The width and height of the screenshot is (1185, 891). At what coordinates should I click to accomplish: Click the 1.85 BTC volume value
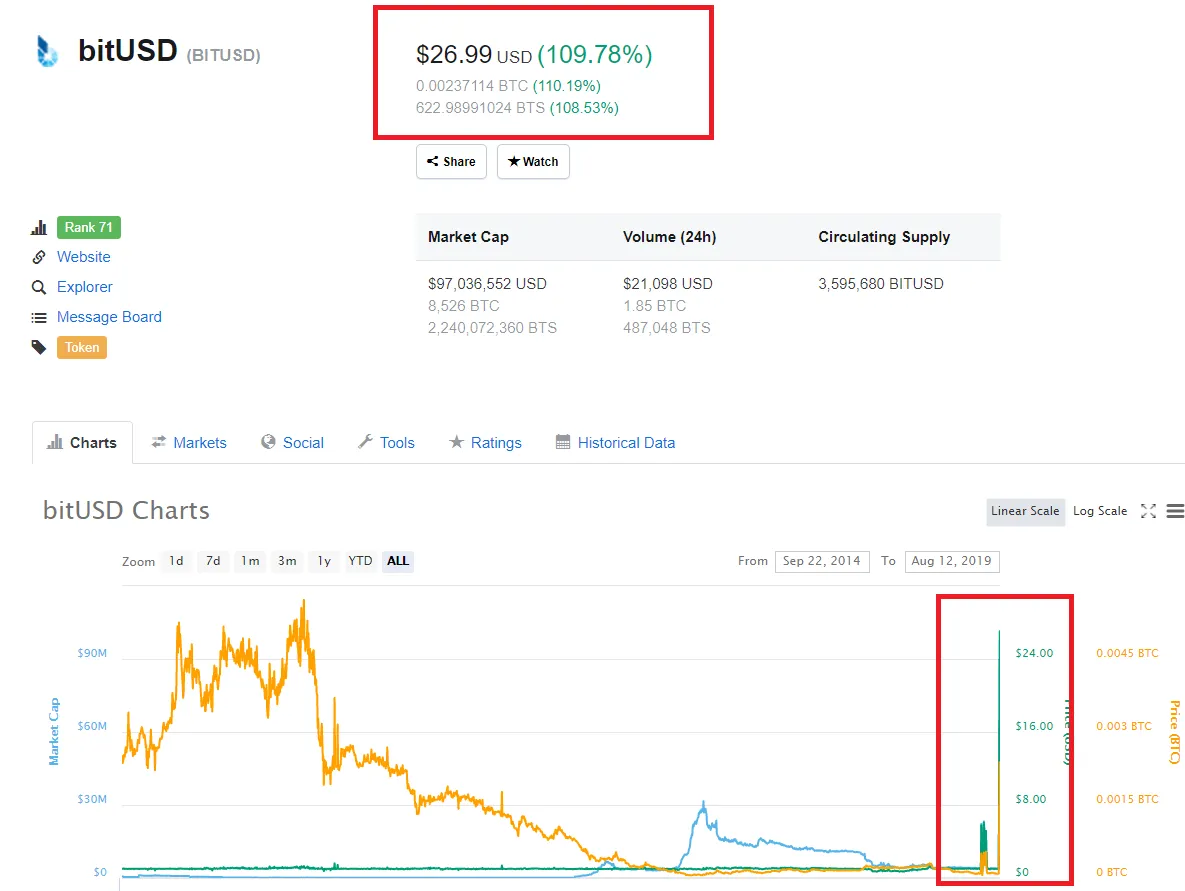point(654,306)
